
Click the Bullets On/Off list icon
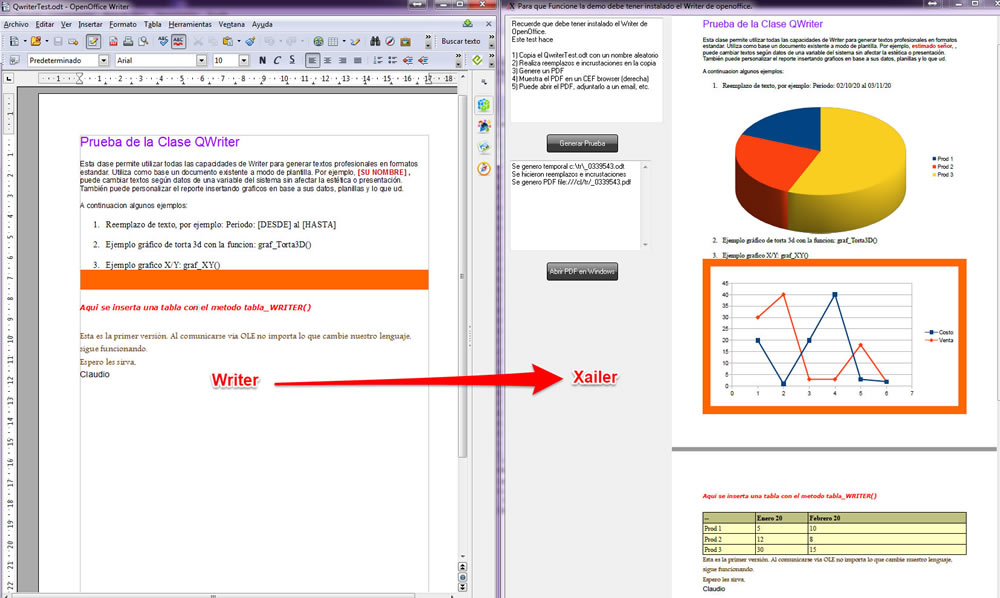click(392, 60)
